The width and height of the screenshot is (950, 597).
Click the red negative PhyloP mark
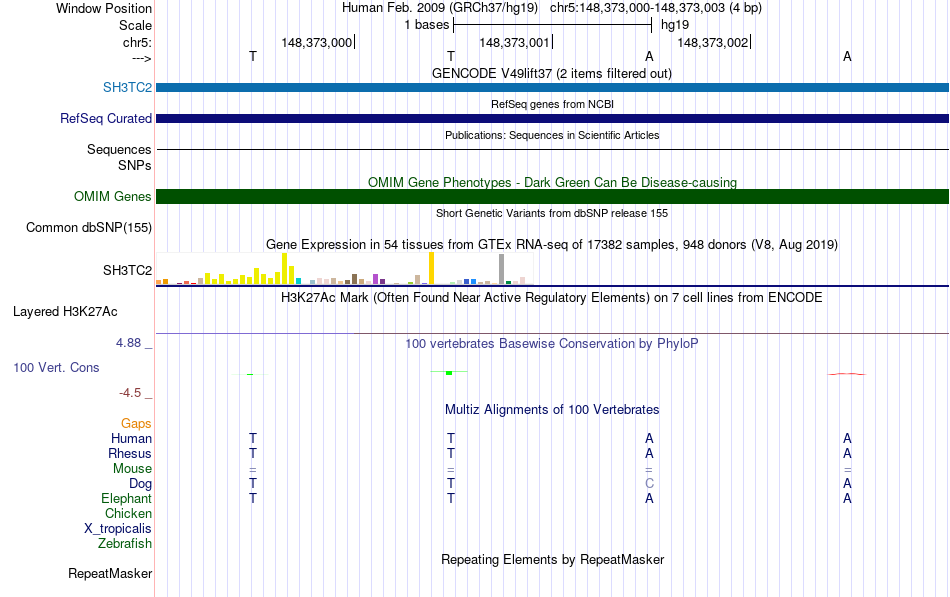[x=846, y=374]
